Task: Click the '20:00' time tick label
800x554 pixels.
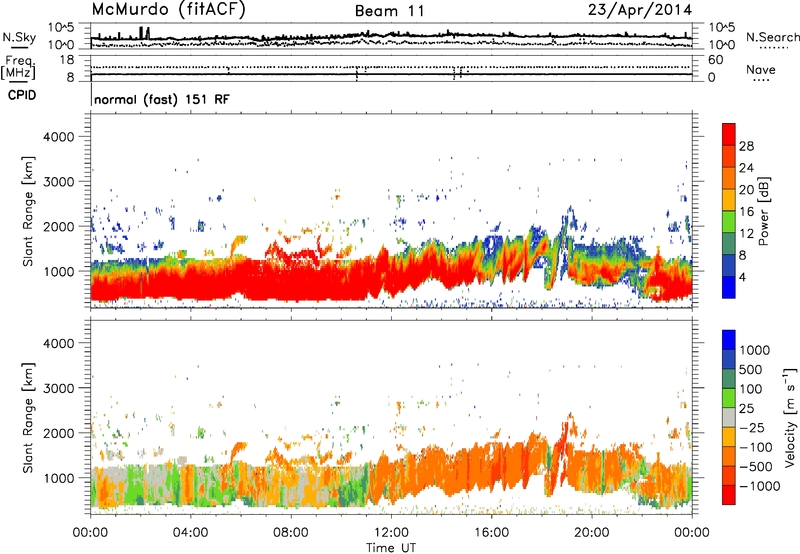Action: [591, 533]
